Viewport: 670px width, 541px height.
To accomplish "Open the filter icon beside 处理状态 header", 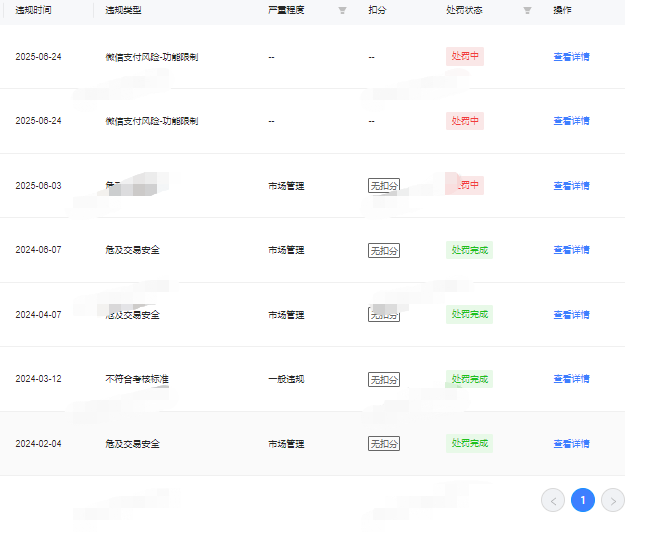I will tap(527, 10).
